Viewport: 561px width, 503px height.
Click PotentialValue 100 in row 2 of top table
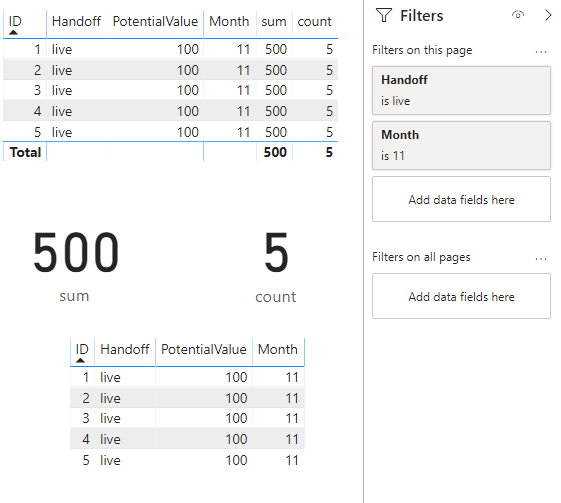pyautogui.click(x=188, y=70)
